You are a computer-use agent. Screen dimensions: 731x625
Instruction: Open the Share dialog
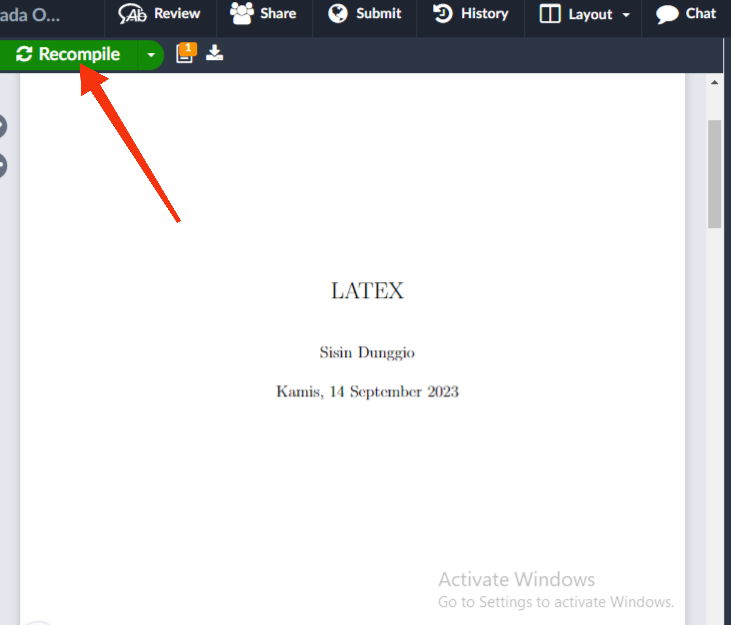[x=263, y=14]
